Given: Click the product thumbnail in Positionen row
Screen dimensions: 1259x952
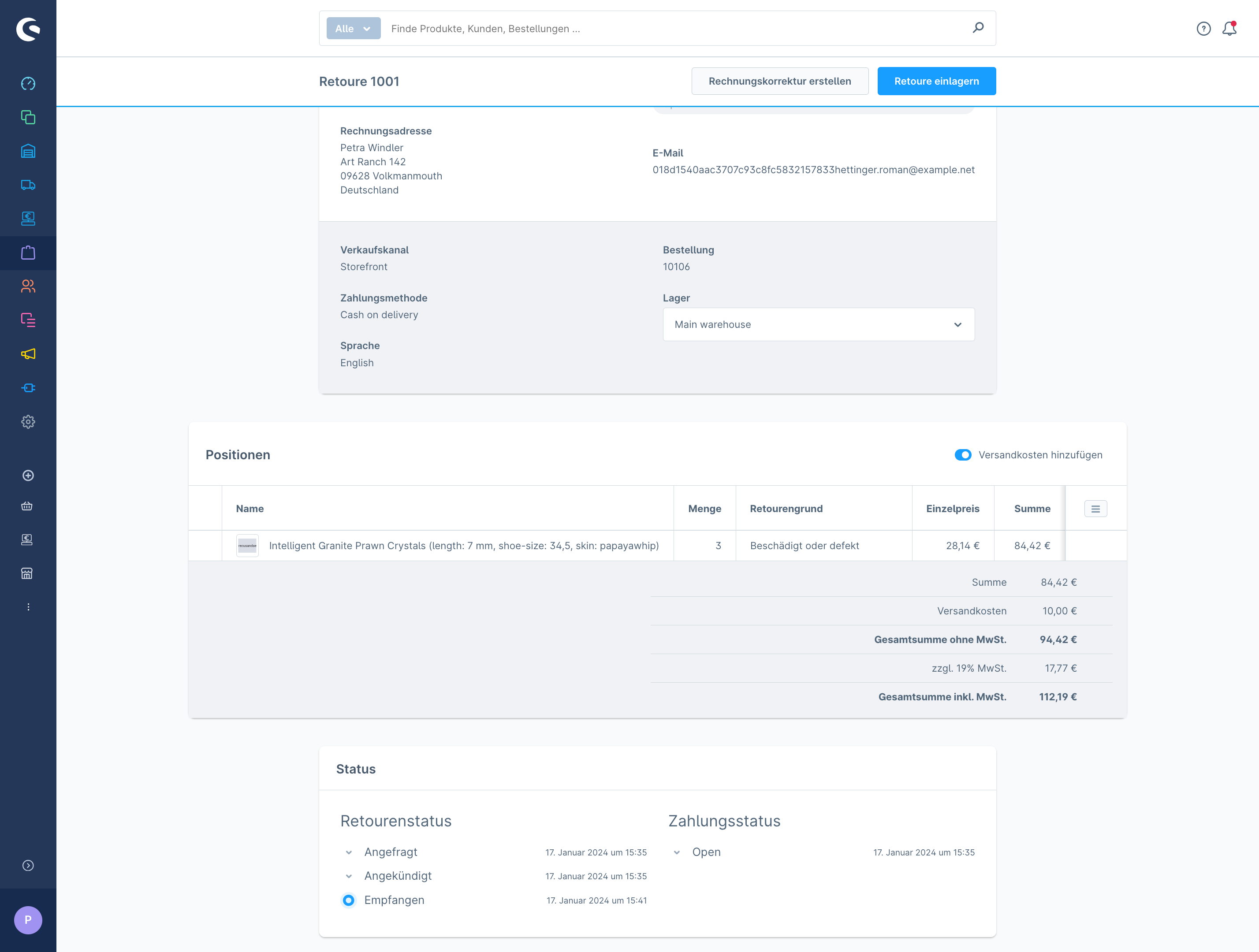Looking at the screenshot, I should pos(247,545).
